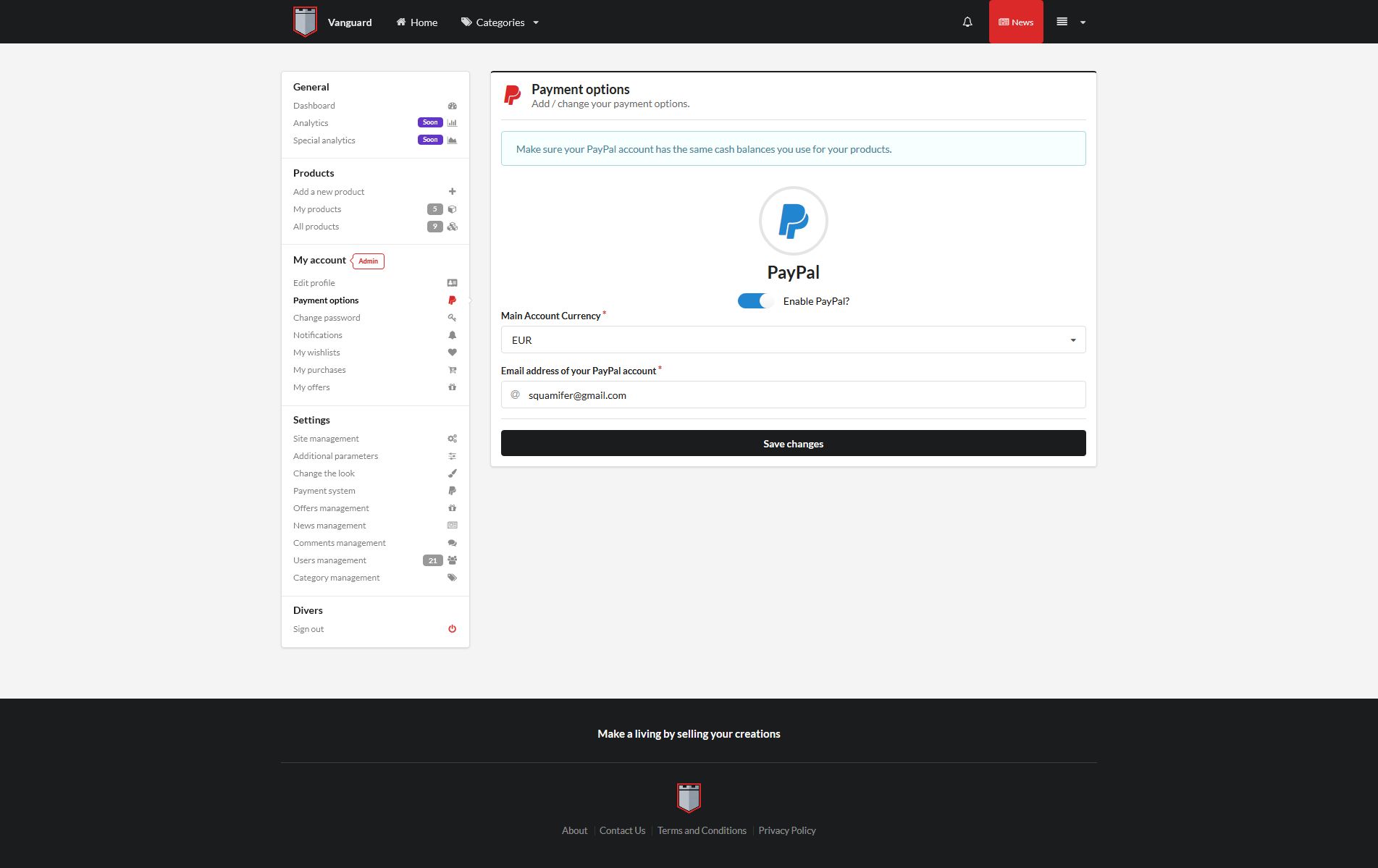The image size is (1378, 868).
Task: Click the bell icon beside Notifications
Action: [452, 335]
